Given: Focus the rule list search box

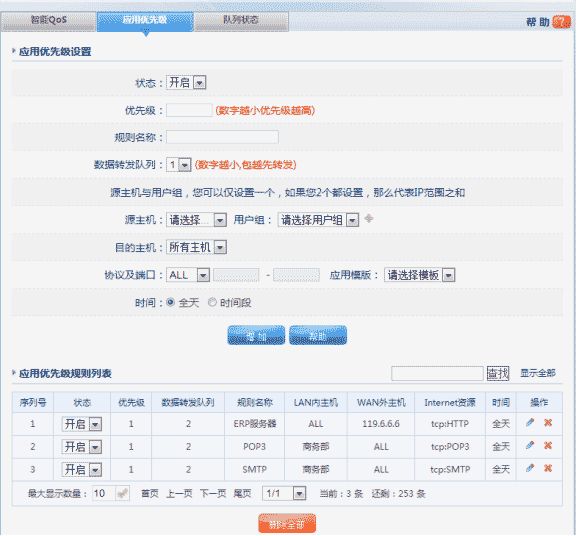Looking at the screenshot, I should point(437,373).
